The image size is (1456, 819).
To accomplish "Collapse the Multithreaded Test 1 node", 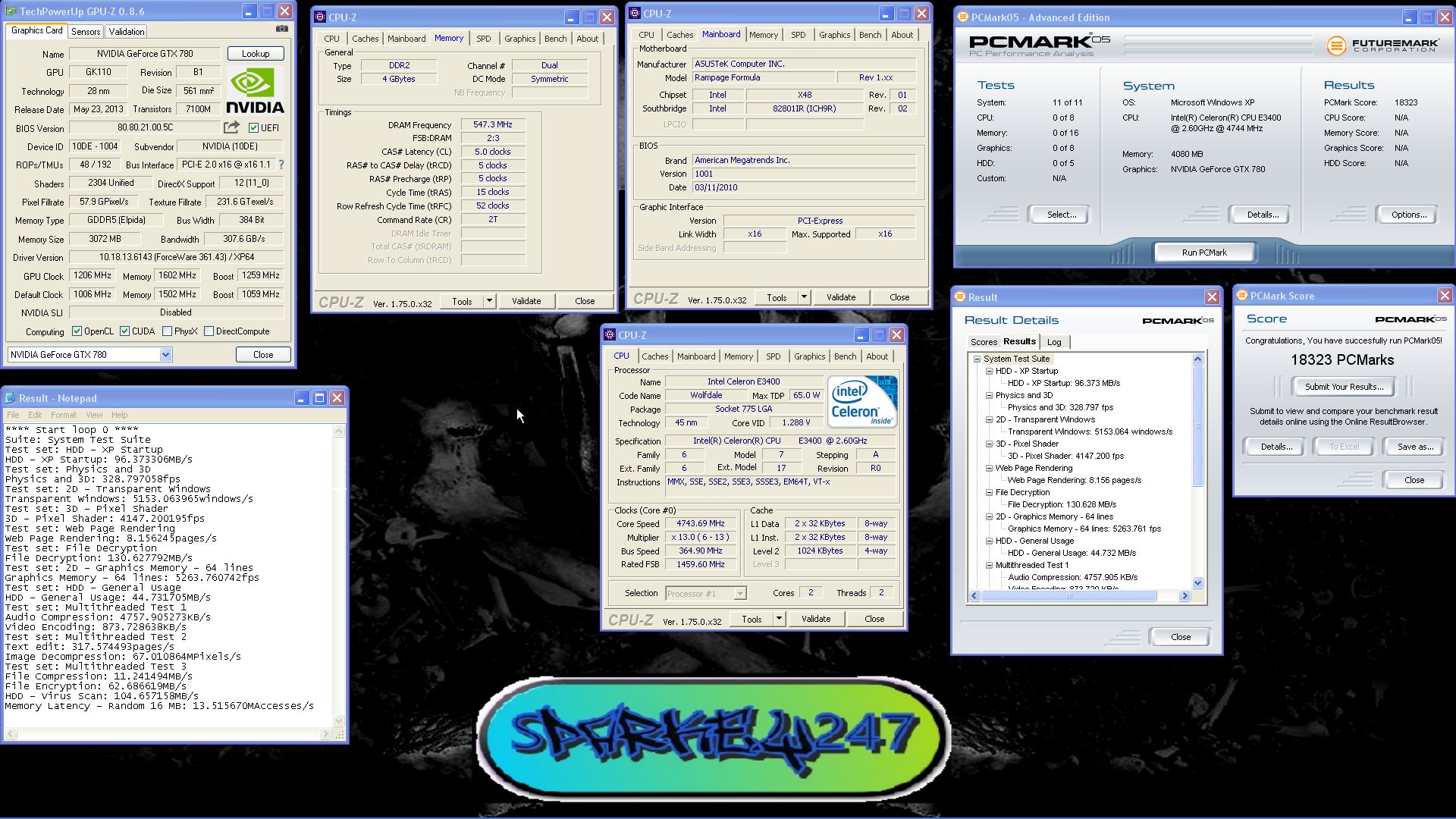I will [x=989, y=566].
